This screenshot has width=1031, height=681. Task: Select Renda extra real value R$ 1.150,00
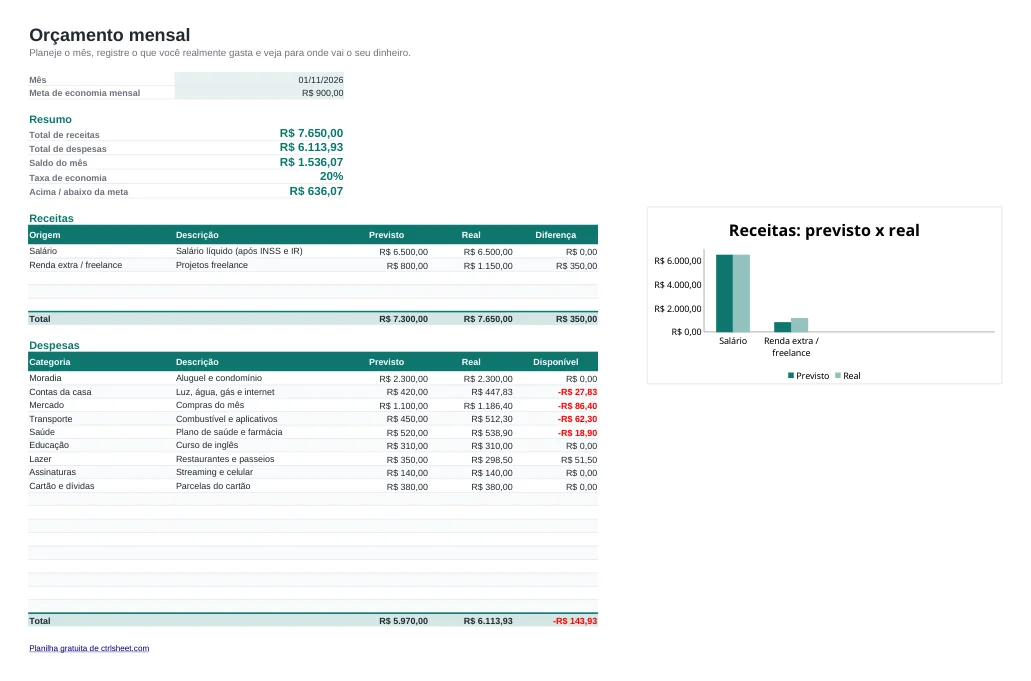pos(488,266)
